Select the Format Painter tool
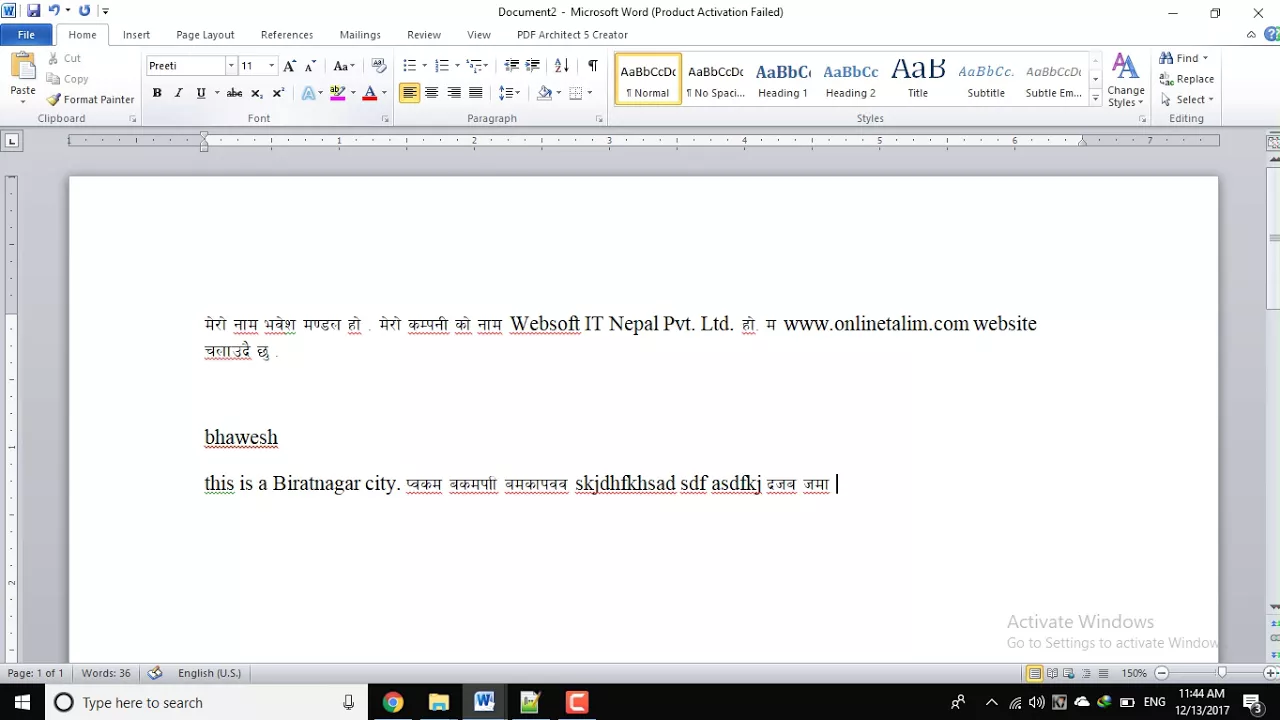The width and height of the screenshot is (1280, 720). click(91, 99)
